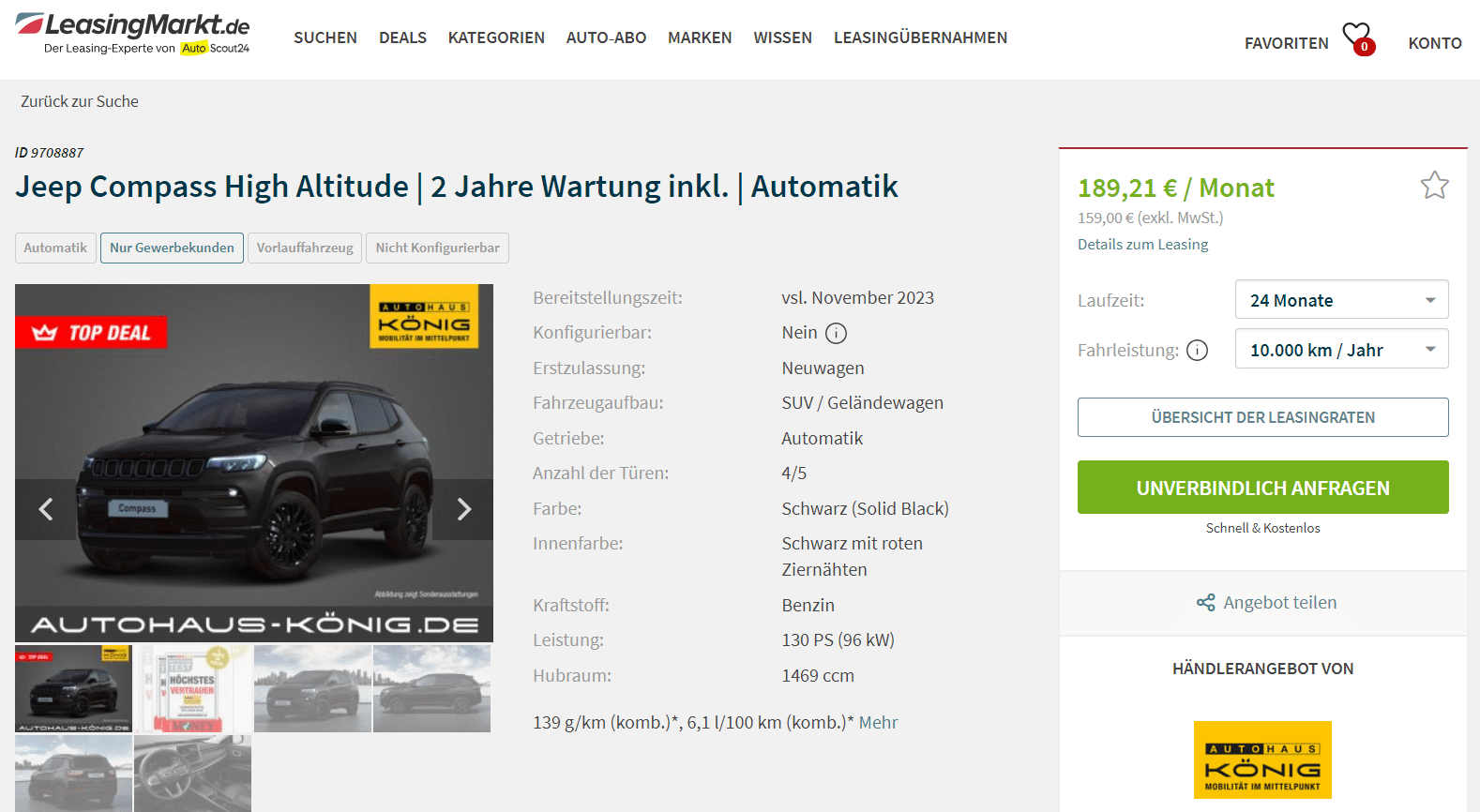Expand the Fahrleistung 10.000 km / Jahr dropdown
The image size is (1480, 812).
pyautogui.click(x=1341, y=349)
